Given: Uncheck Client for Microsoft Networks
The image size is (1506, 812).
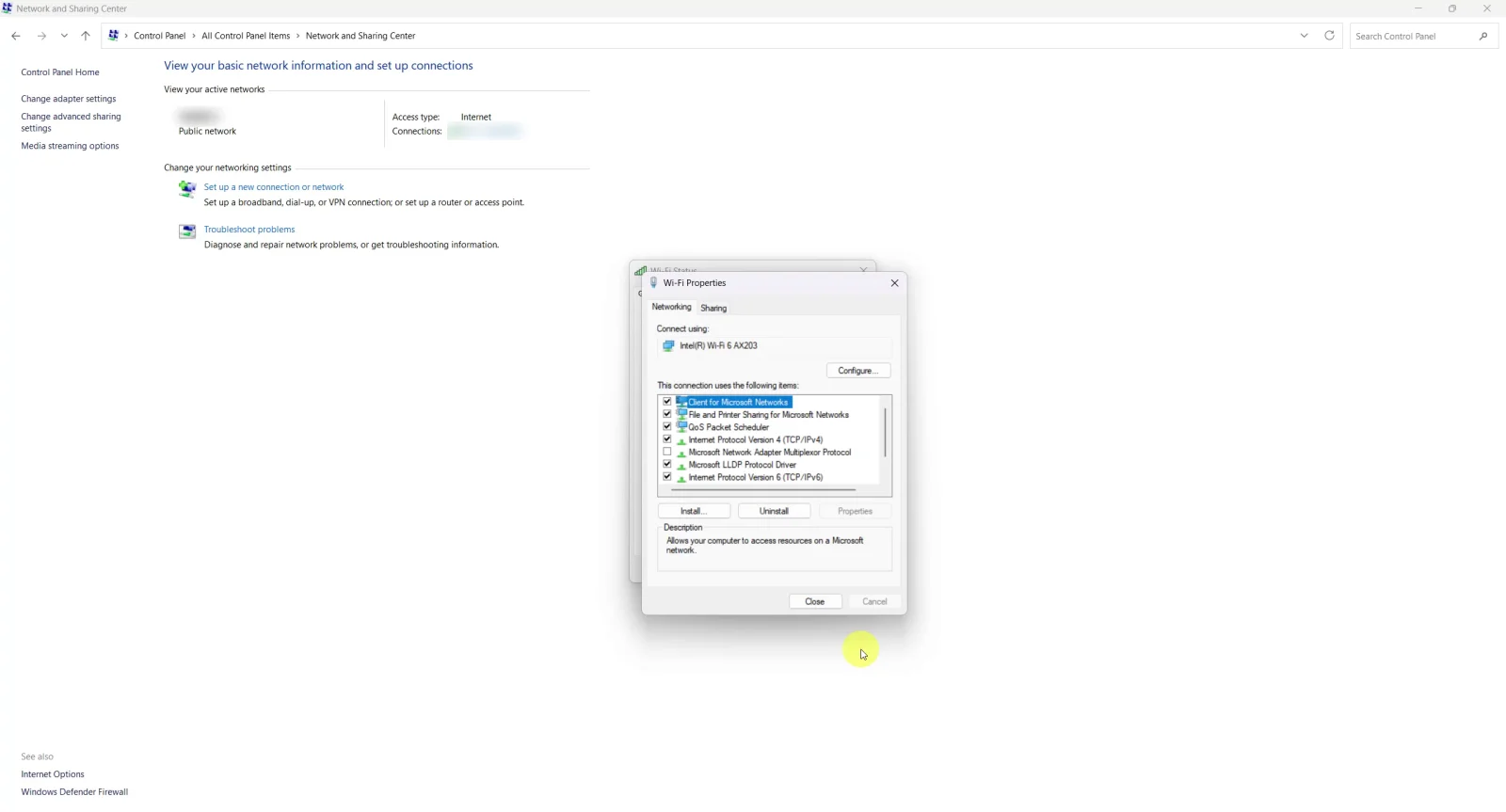Looking at the screenshot, I should (667, 402).
